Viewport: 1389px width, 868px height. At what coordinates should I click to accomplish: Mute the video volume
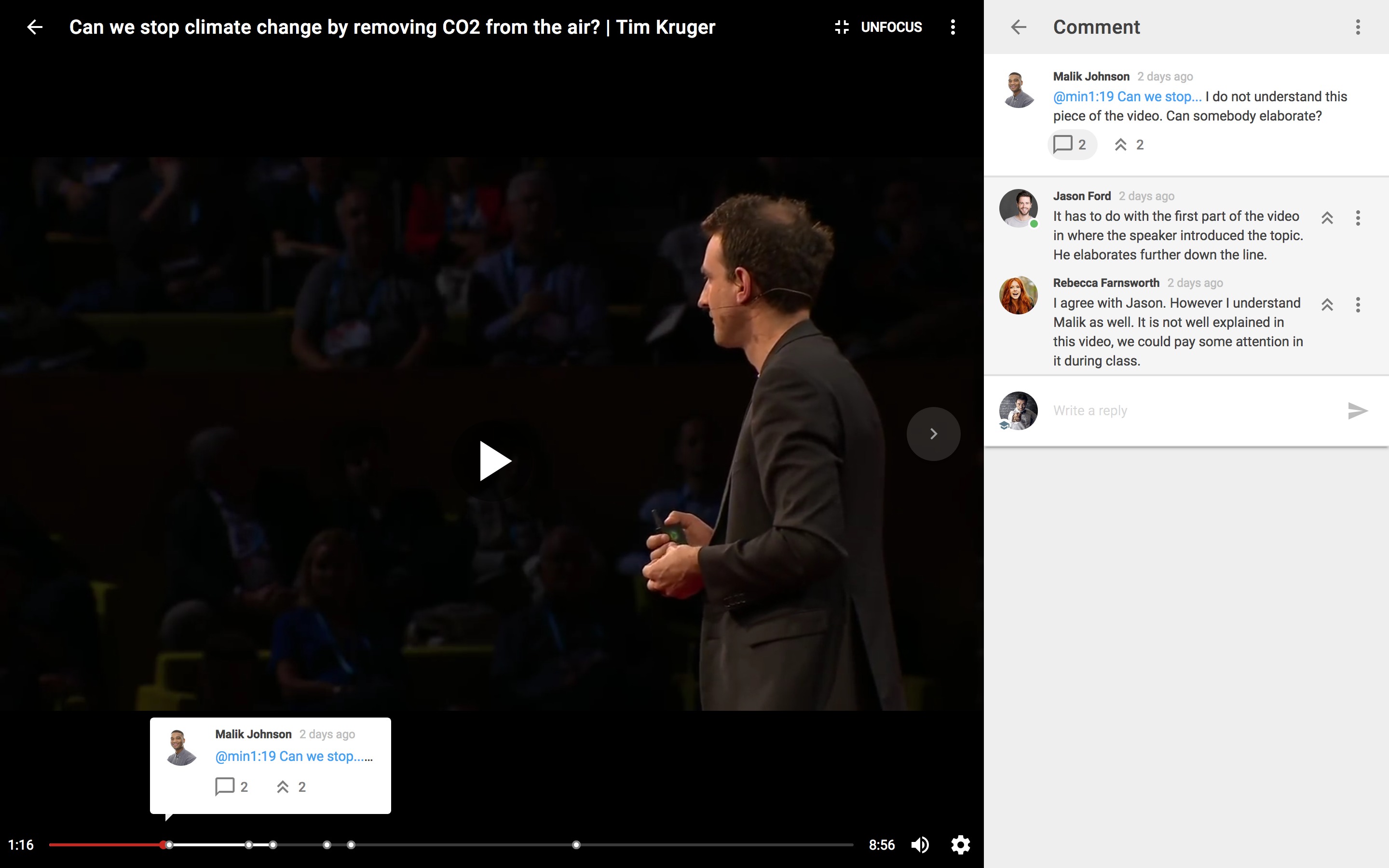point(920,845)
